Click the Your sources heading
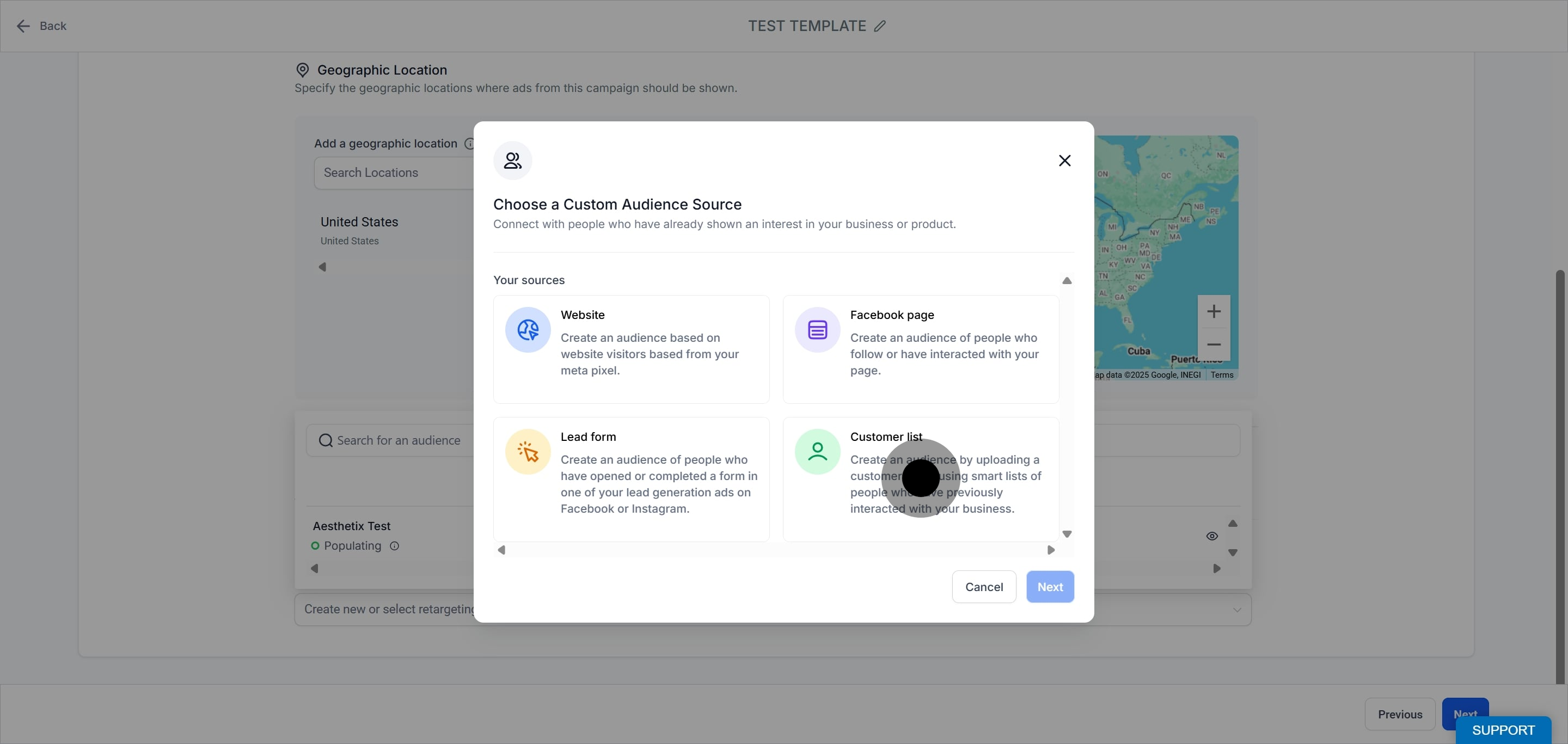Screen dimensions: 1568x744 (529, 280)
